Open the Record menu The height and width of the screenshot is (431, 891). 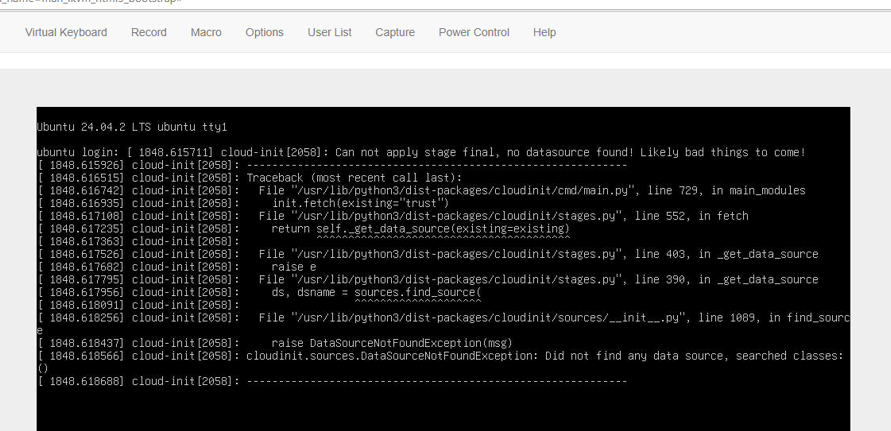149,32
